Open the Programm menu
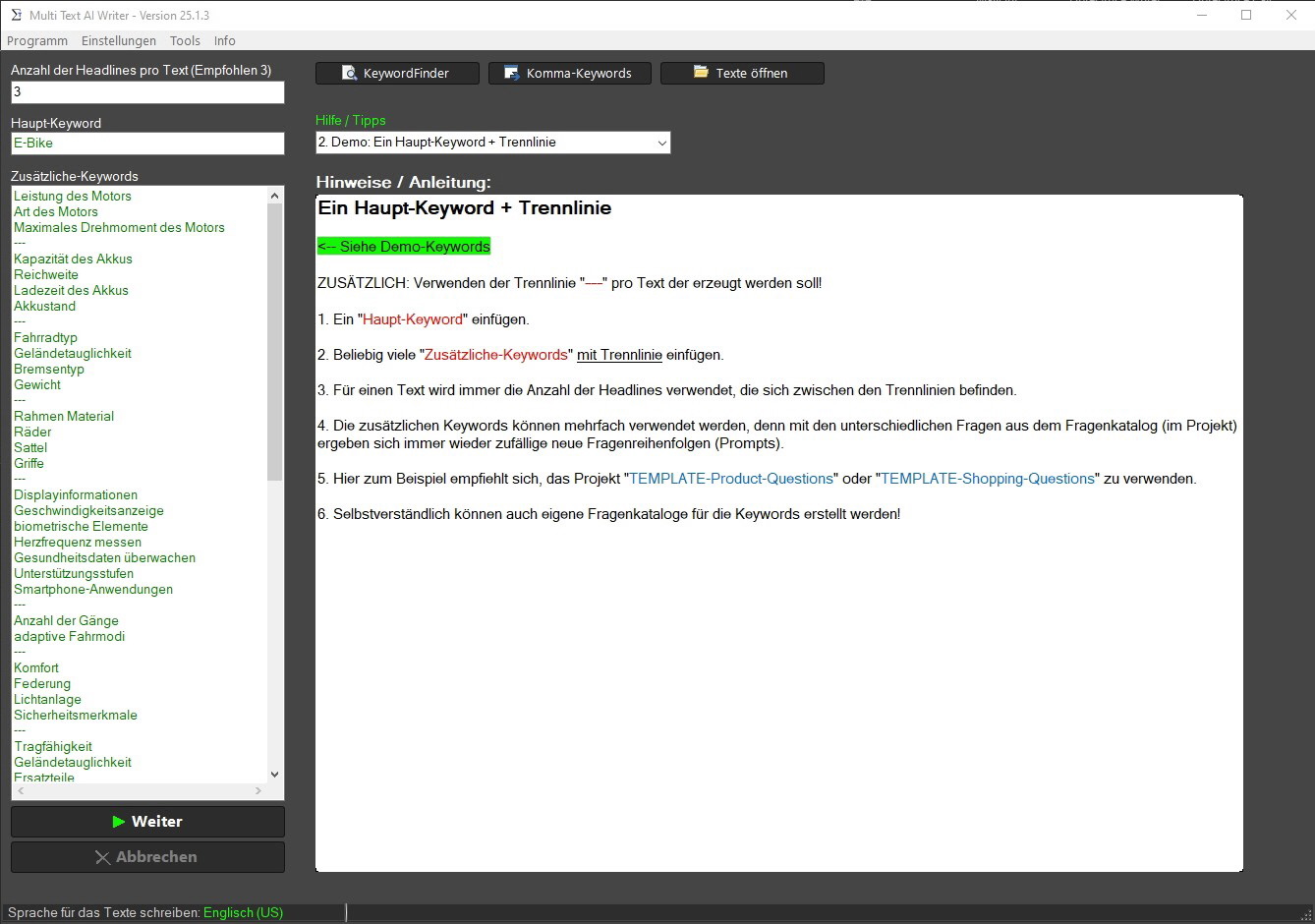This screenshot has width=1315, height=924. coord(37,40)
